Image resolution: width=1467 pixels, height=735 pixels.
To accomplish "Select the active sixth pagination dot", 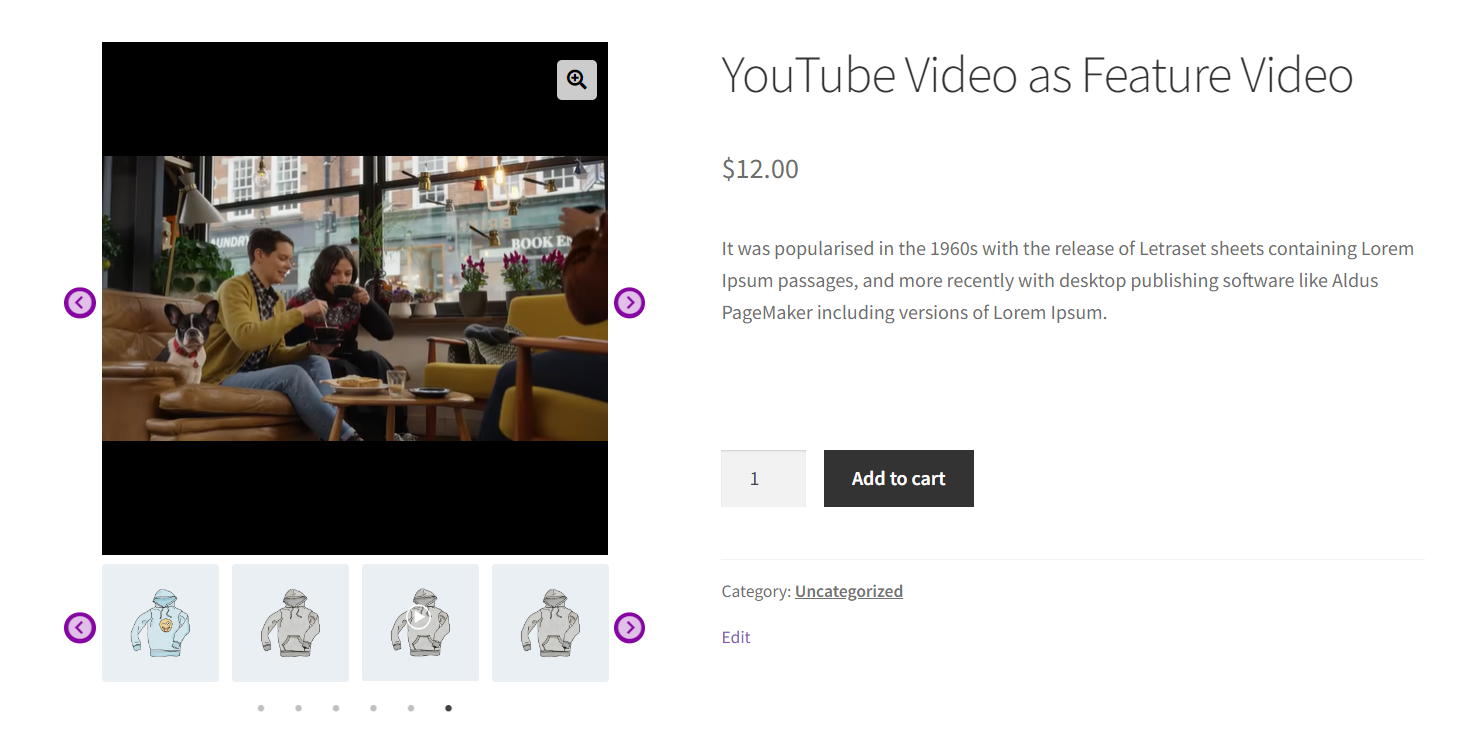I will [448, 707].
